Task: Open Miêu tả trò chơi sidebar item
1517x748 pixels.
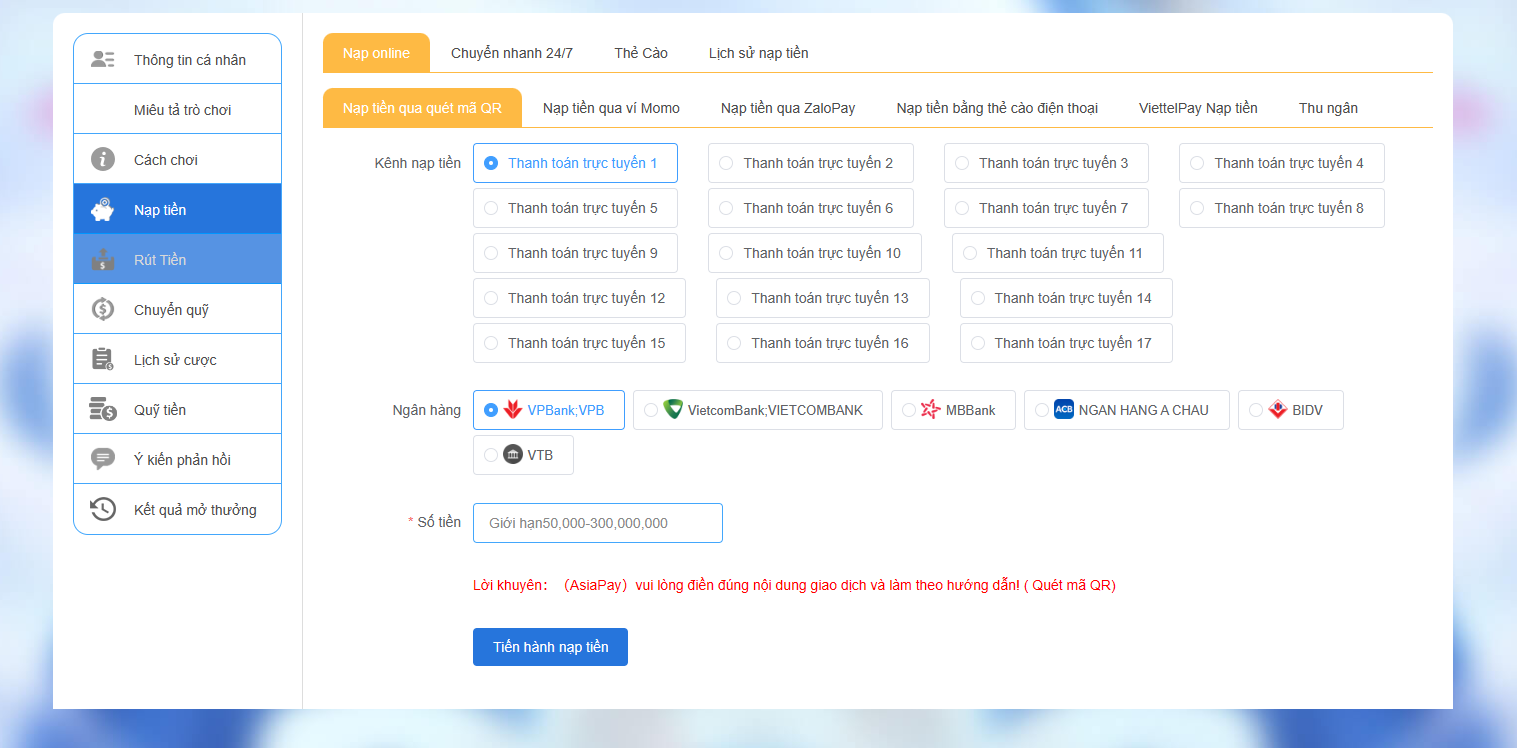Action: [x=182, y=110]
